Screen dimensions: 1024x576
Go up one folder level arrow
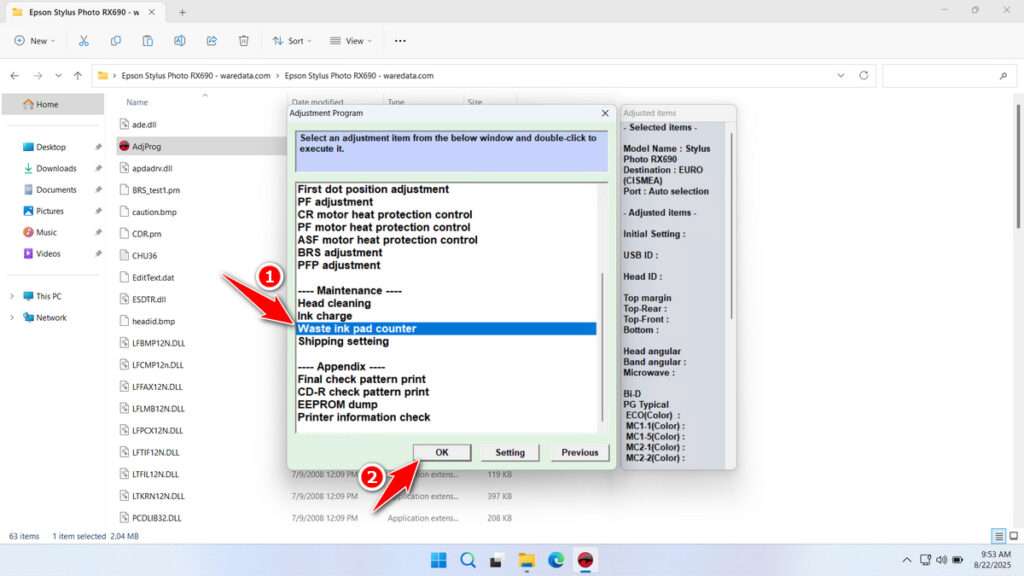tap(78, 76)
